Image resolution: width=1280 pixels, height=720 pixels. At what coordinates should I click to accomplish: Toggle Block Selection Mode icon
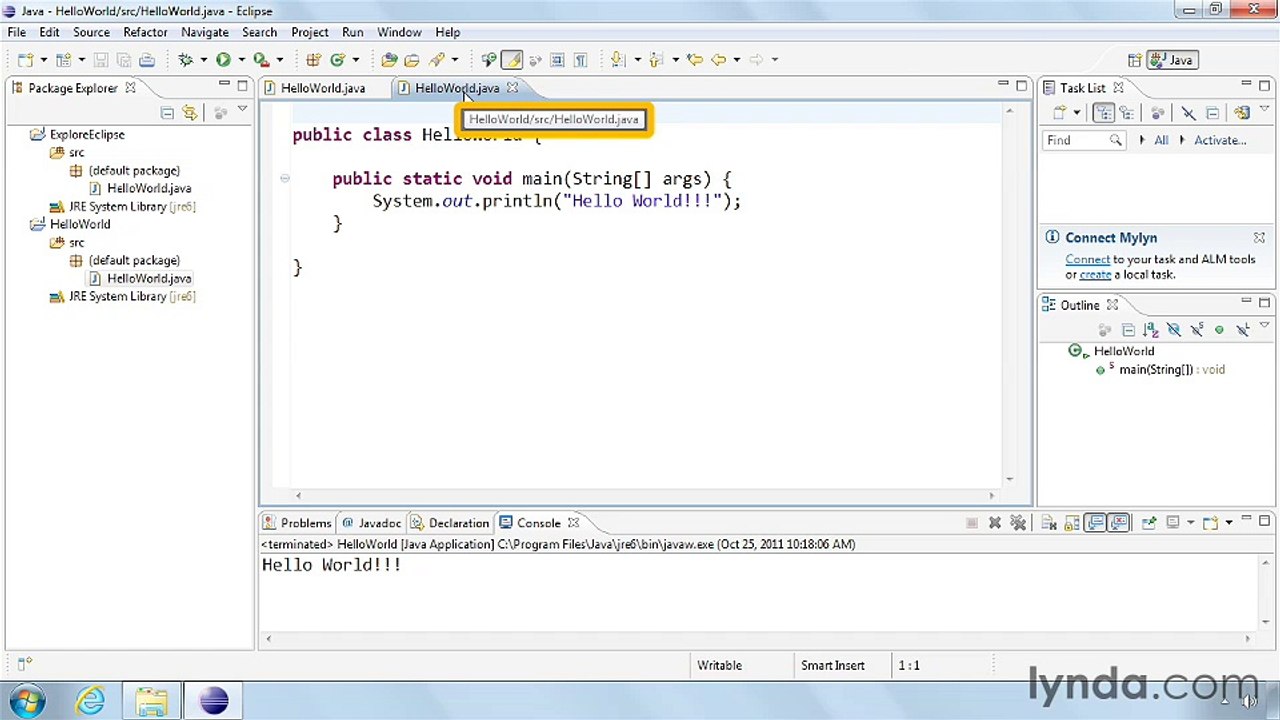(x=557, y=60)
